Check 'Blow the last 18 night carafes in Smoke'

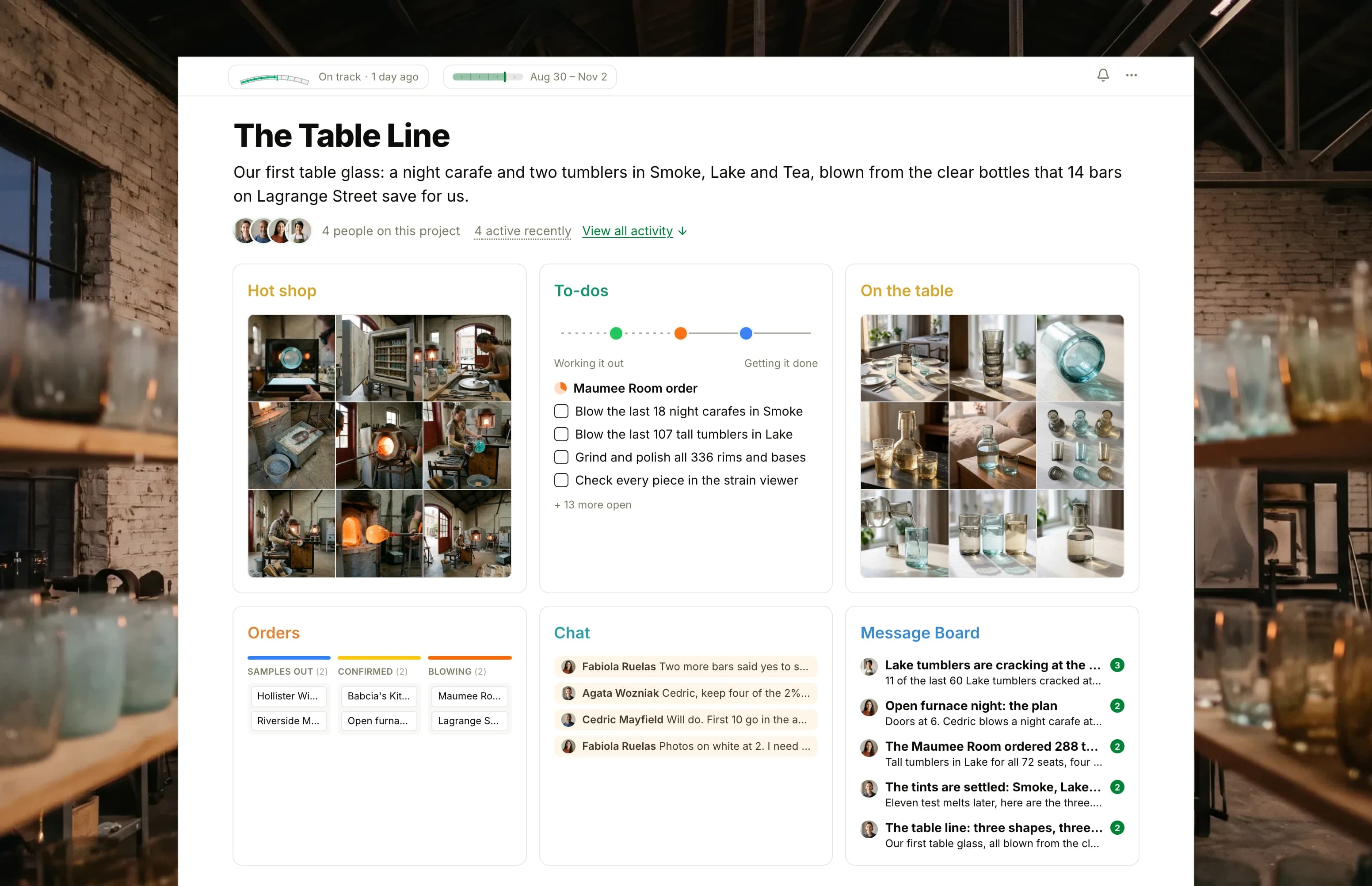point(561,411)
